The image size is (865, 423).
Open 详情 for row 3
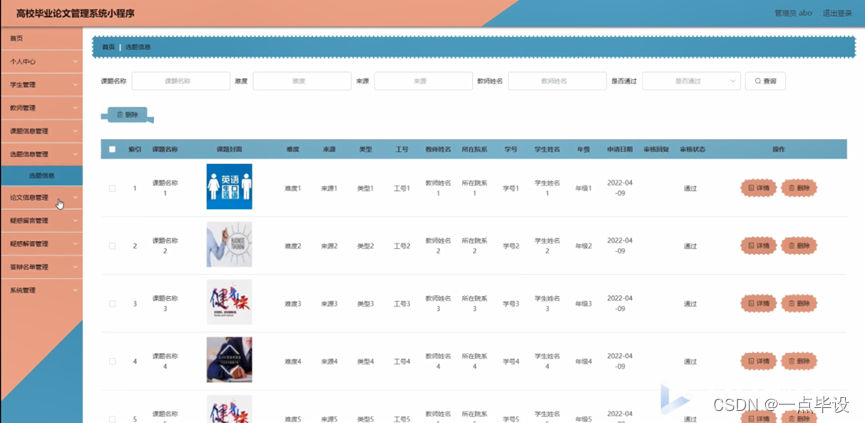(759, 304)
